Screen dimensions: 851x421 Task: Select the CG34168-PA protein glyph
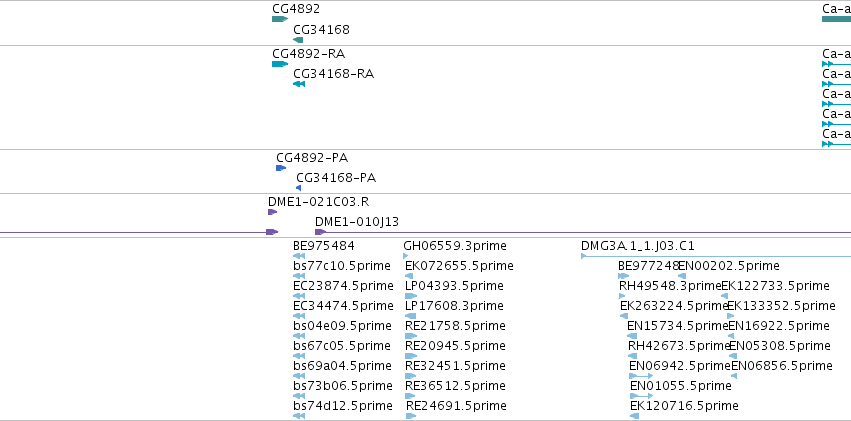tap(299, 188)
